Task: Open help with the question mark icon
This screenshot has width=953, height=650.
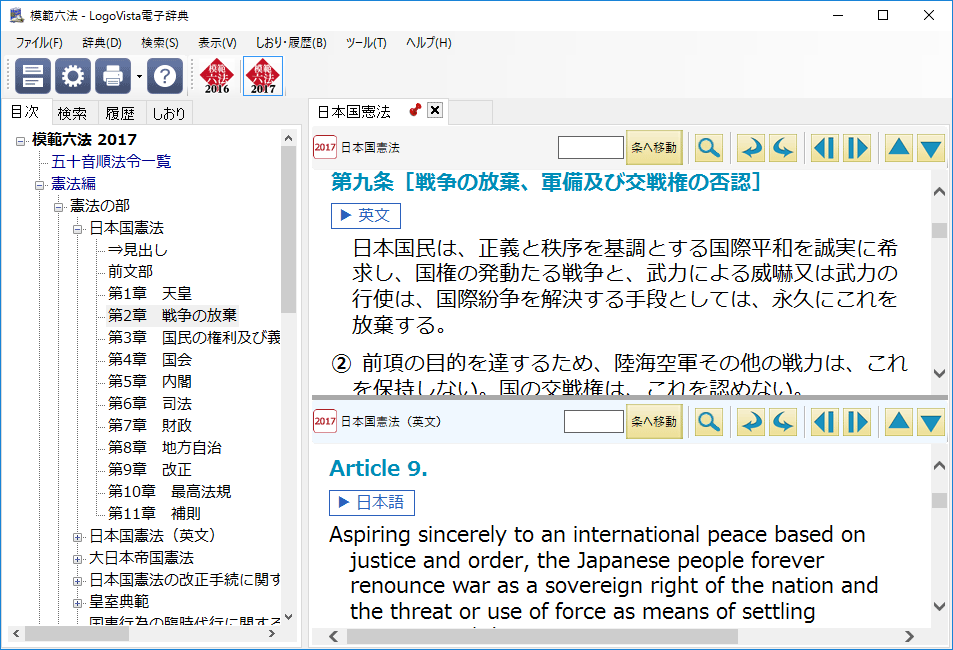Action: tap(165, 76)
